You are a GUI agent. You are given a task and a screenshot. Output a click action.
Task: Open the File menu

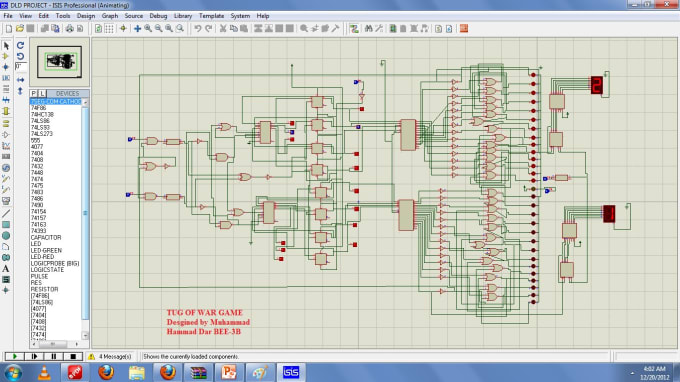click(8, 16)
